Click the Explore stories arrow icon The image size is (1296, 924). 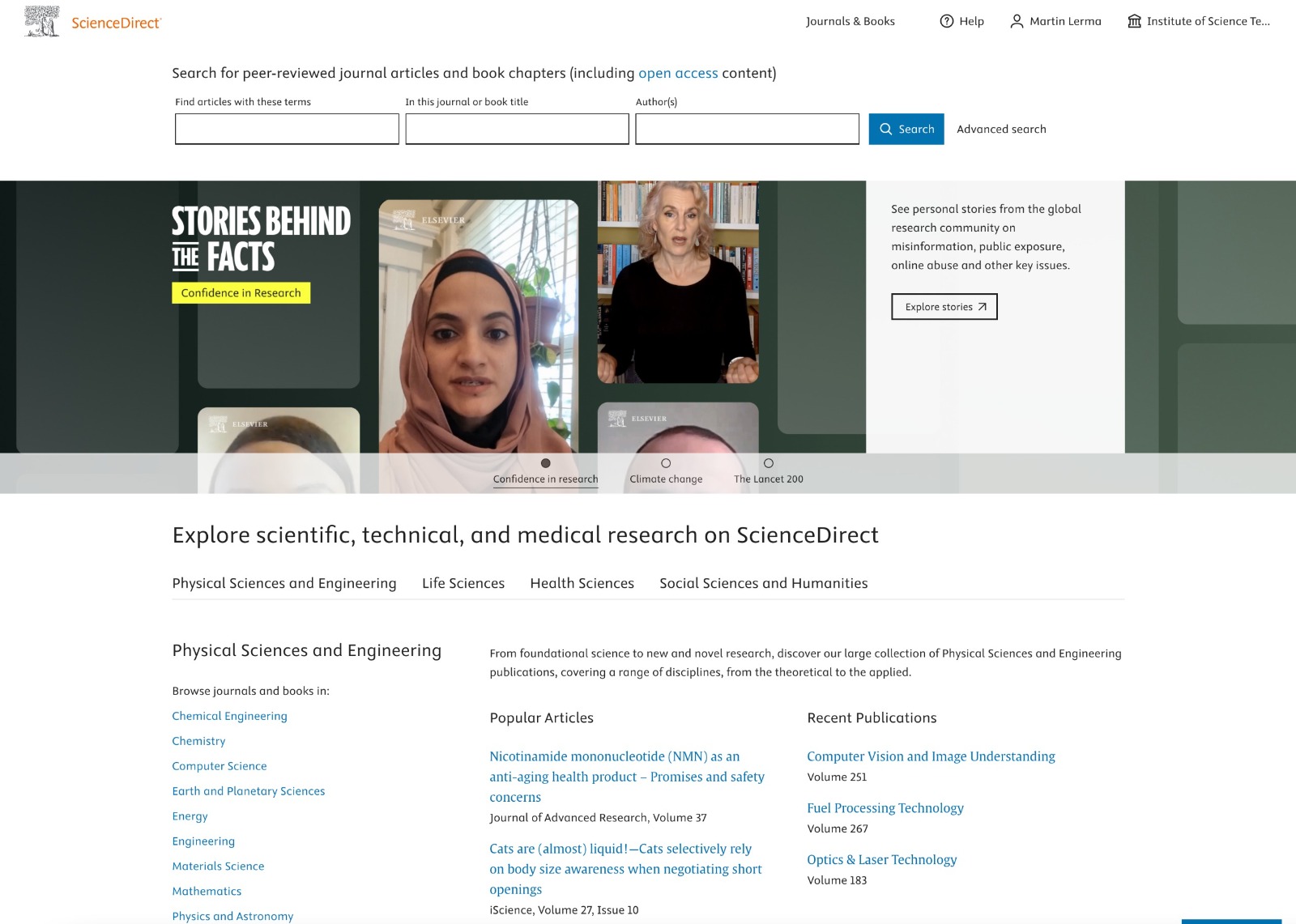[982, 307]
